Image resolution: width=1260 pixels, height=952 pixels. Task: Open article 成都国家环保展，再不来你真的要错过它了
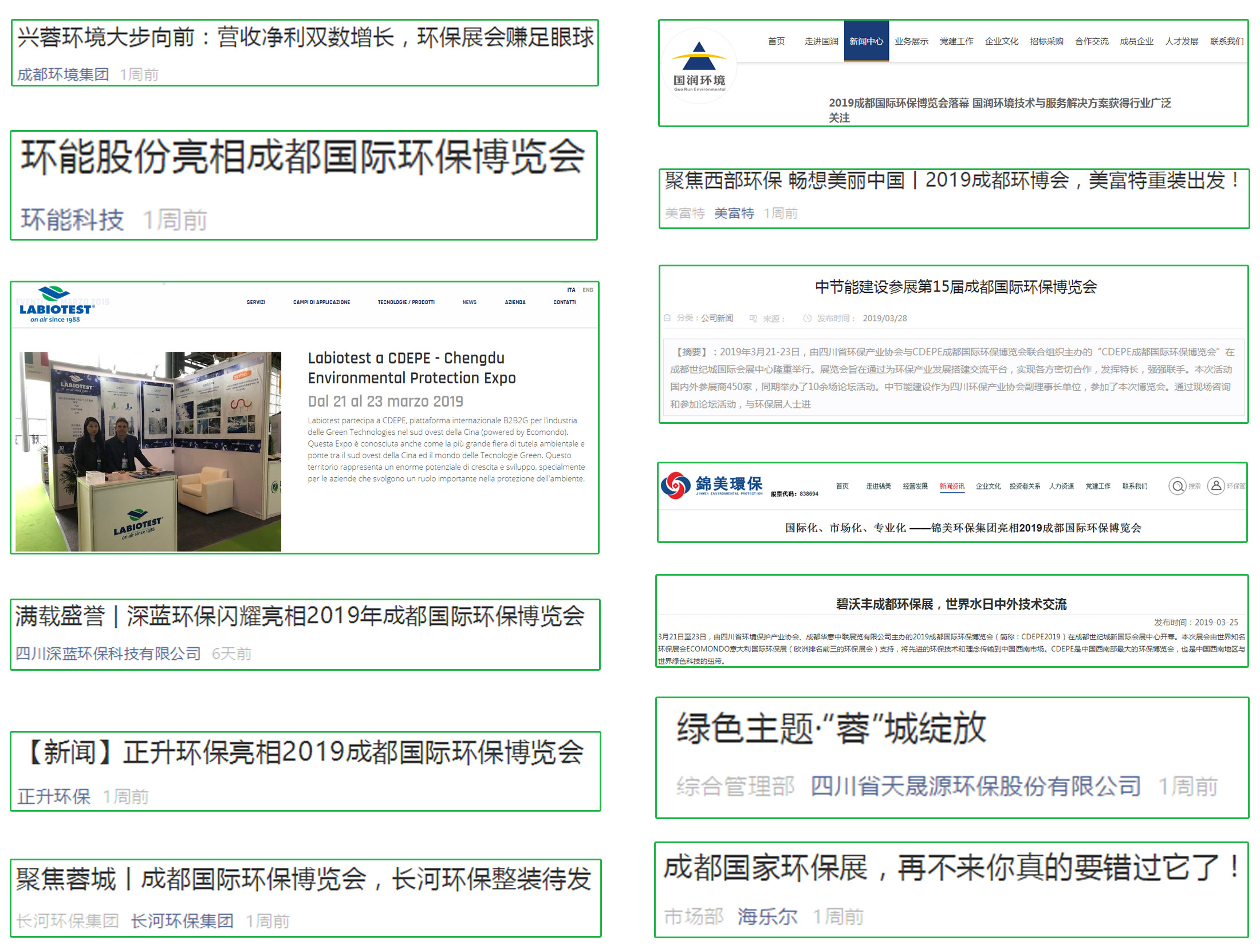click(952, 867)
